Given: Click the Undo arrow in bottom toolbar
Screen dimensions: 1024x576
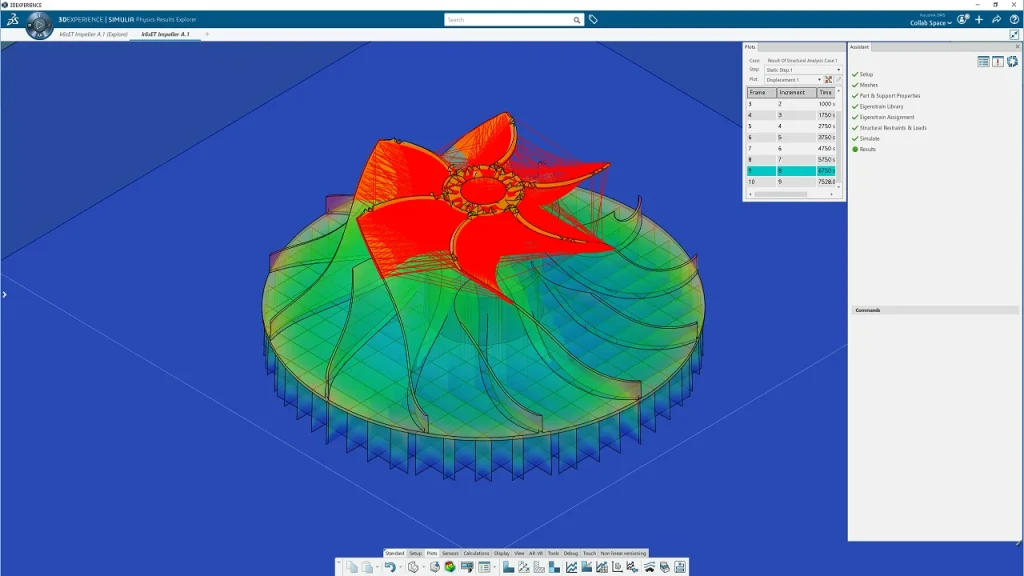Looking at the screenshot, I should click(389, 567).
